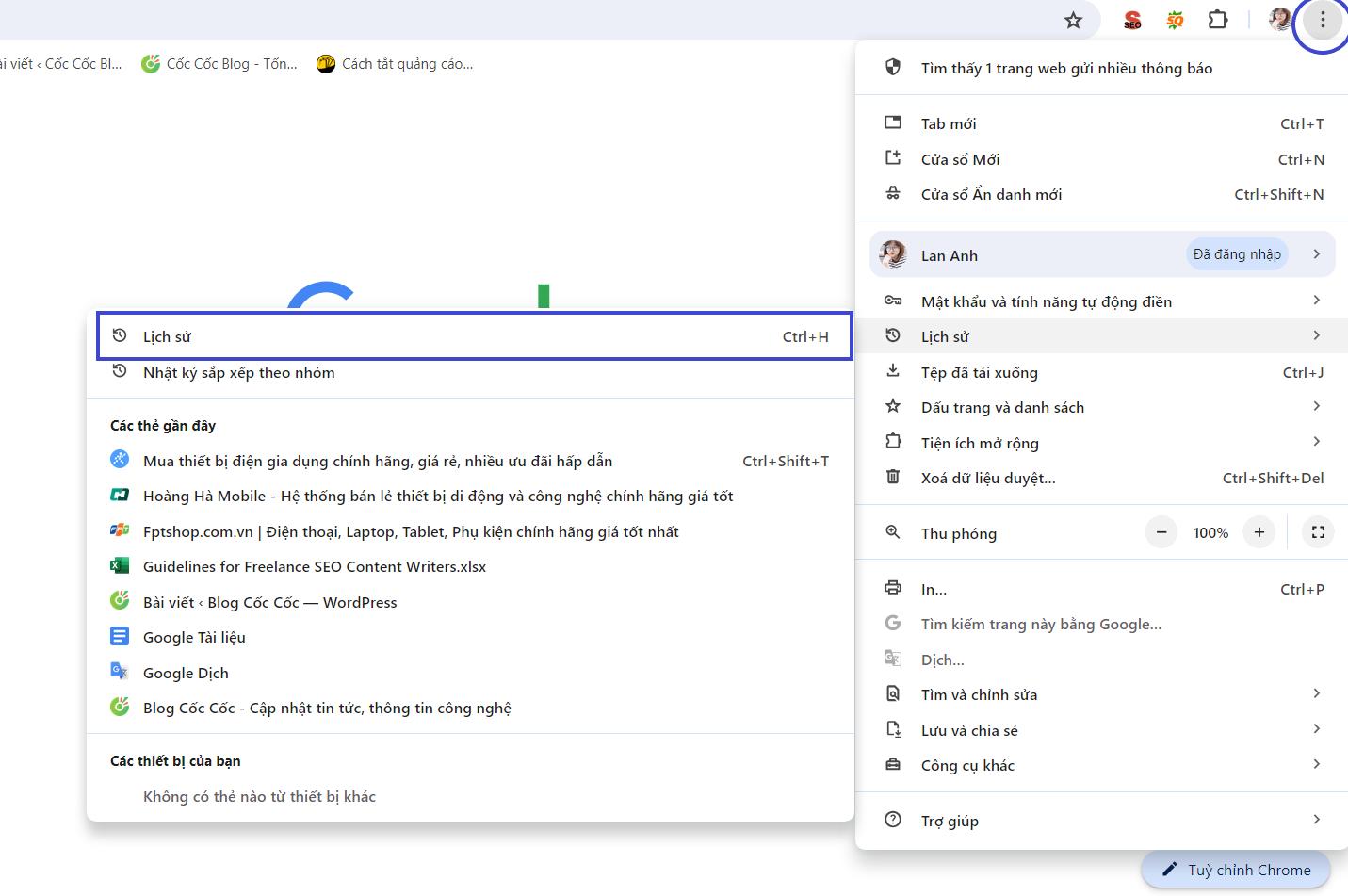Expand Tiện ích mở rộng submenu
Viewport: 1348px width, 896px height.
(x=1102, y=443)
